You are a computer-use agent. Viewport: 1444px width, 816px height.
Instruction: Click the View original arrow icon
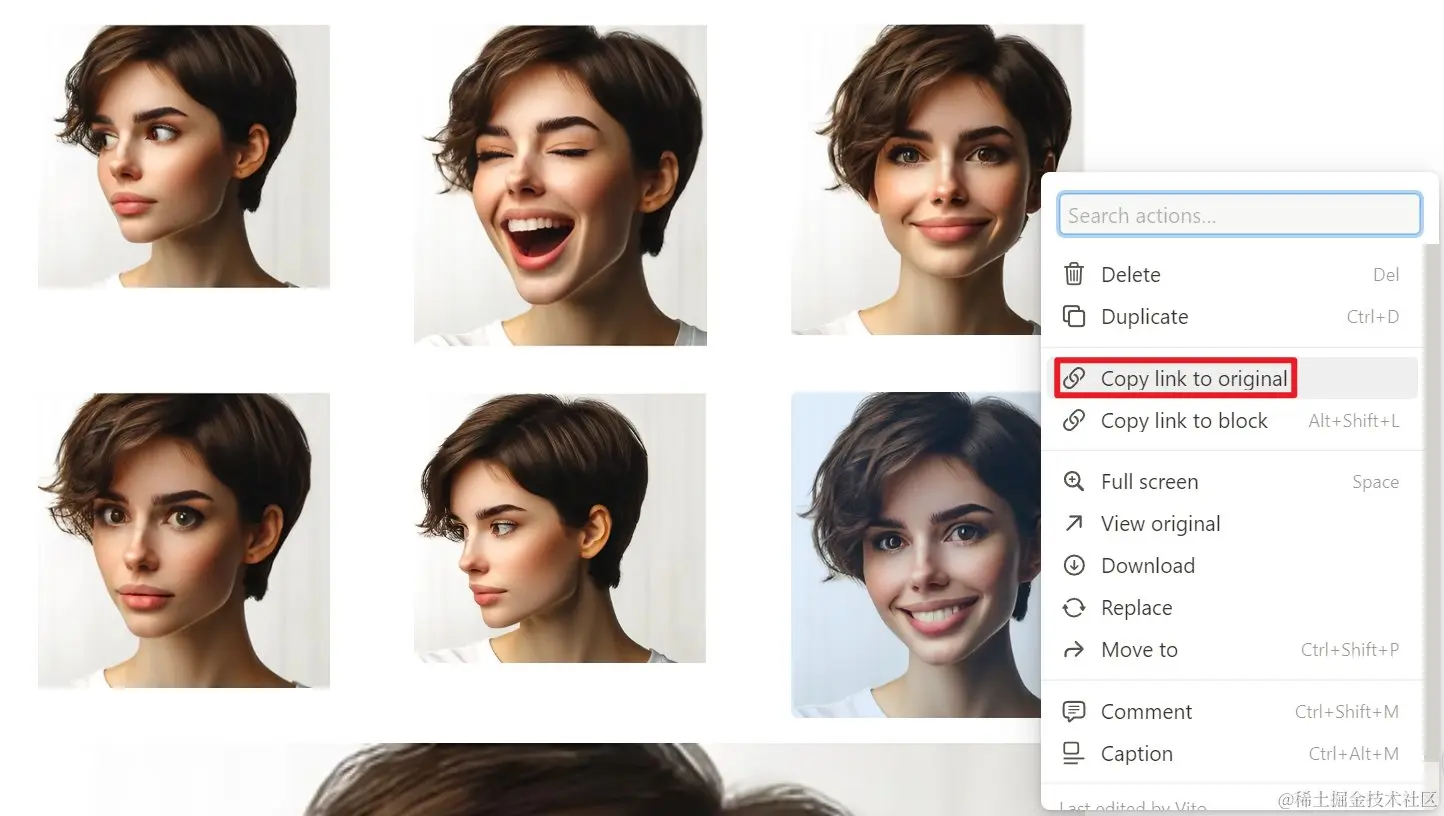(1074, 523)
